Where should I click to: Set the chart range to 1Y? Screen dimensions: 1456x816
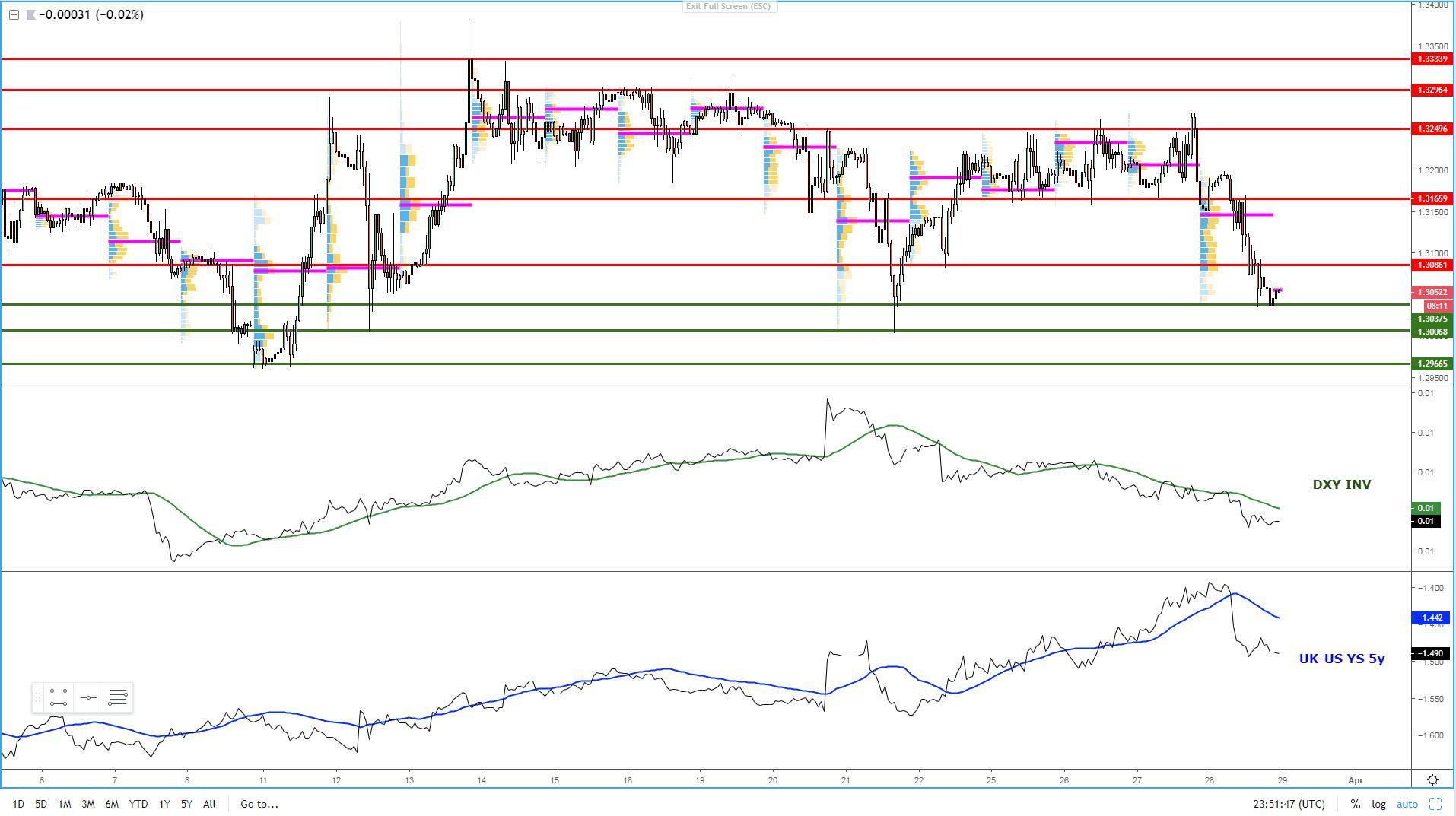(164, 804)
